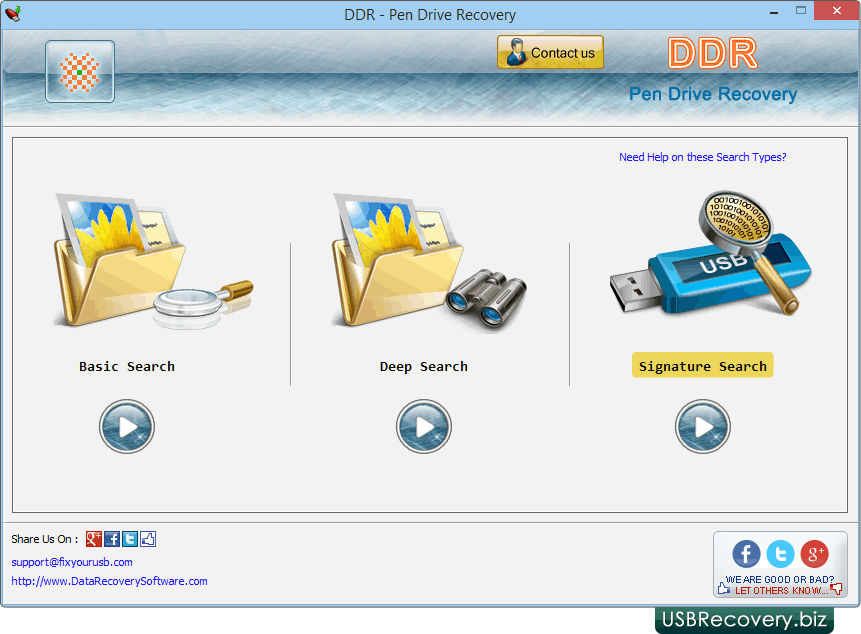This screenshot has width=861, height=634.
Task: Start Signature Search with its play button
Action: coord(703,427)
